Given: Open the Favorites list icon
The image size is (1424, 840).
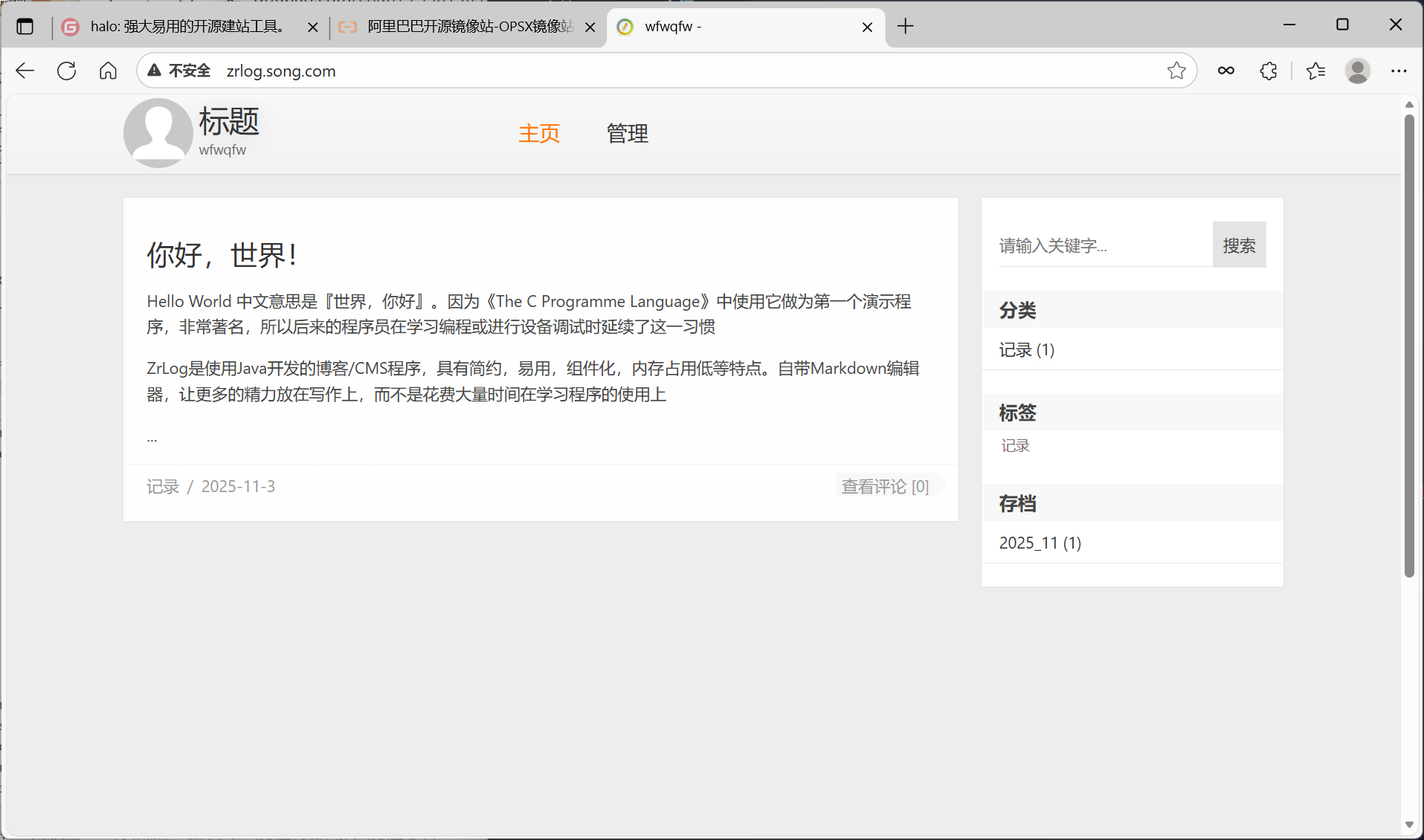Looking at the screenshot, I should (1315, 71).
